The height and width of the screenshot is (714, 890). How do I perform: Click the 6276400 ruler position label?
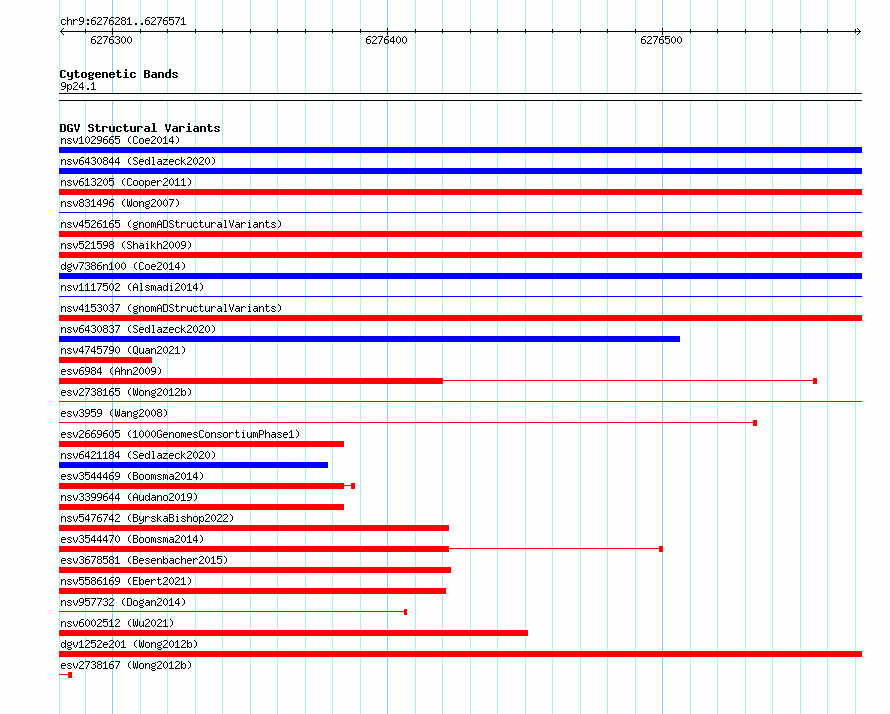click(x=386, y=40)
